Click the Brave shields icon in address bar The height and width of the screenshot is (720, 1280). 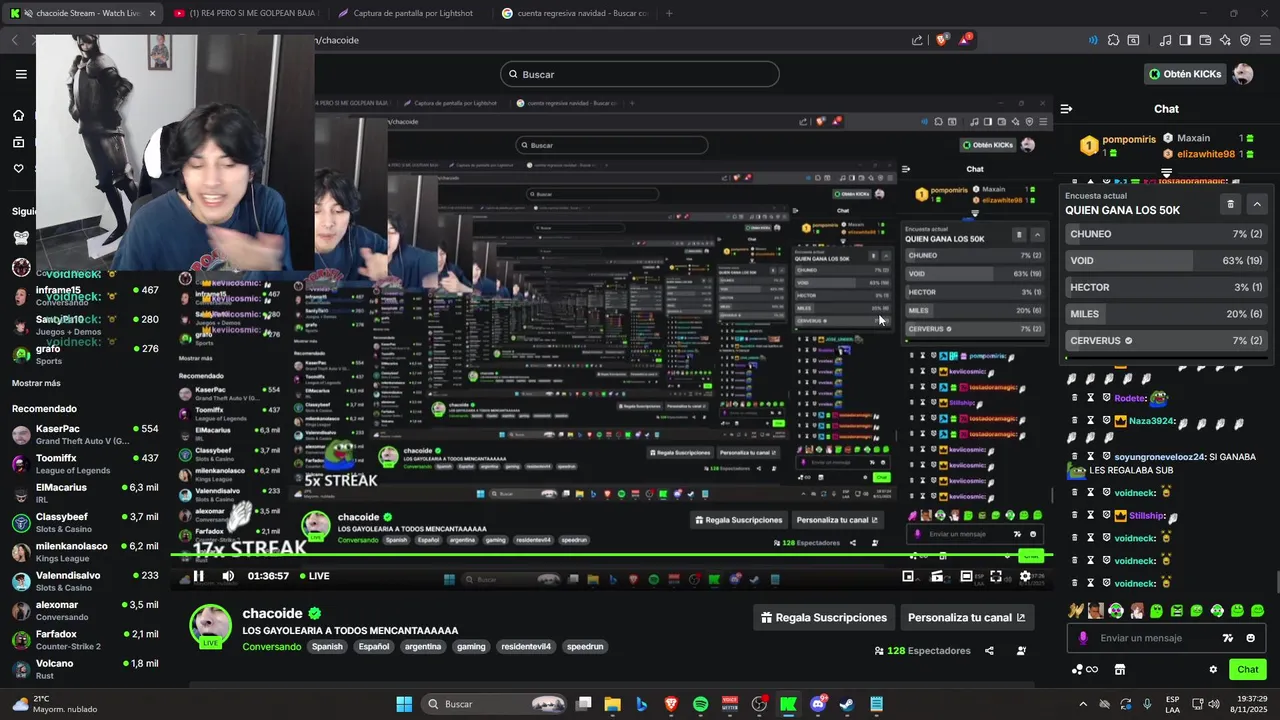click(x=941, y=40)
